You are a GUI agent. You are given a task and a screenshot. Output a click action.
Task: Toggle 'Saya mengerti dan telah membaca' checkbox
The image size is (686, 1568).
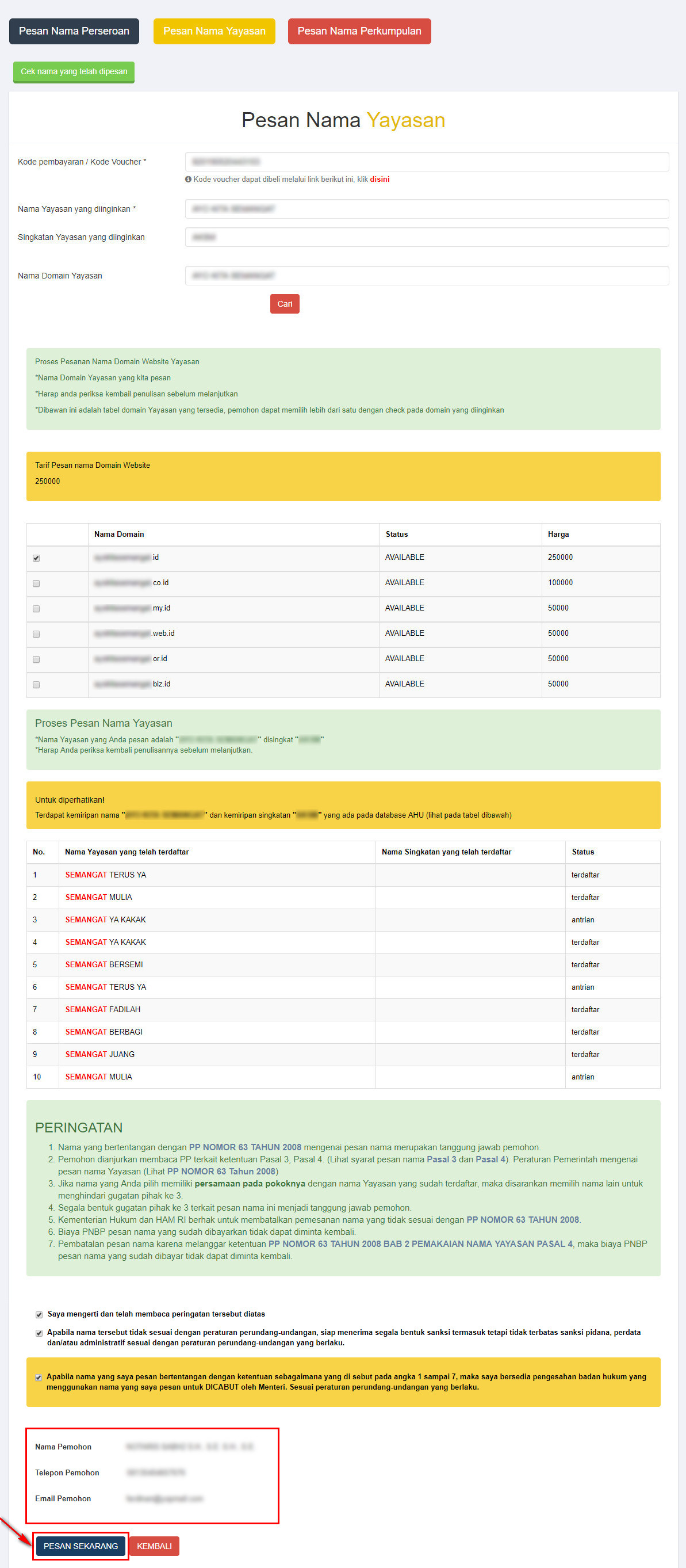click(39, 1315)
